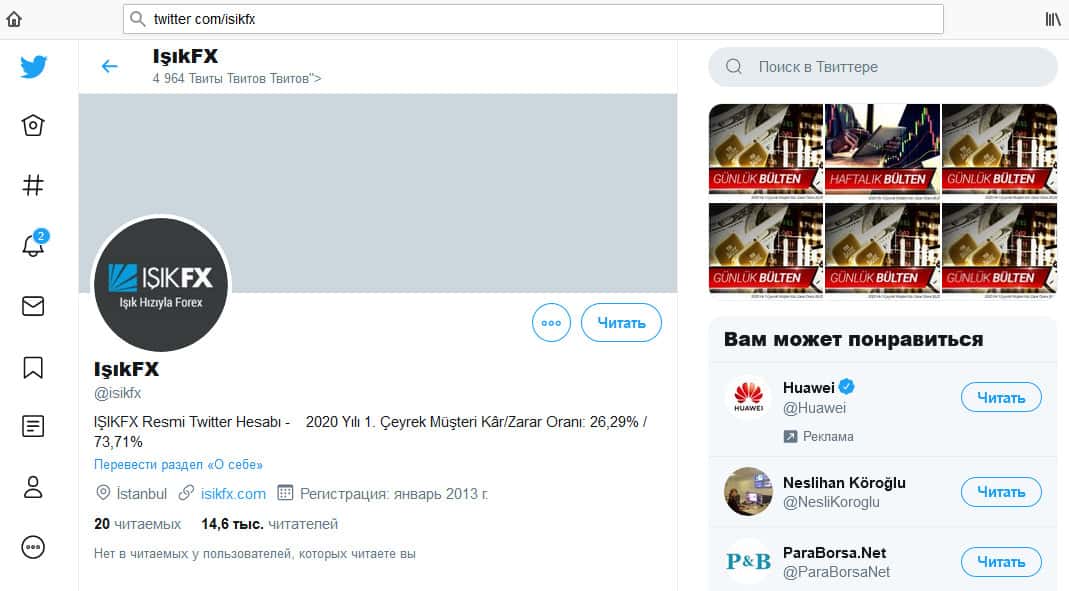Open the IşıkFX profile avatar picture
This screenshot has height=591, width=1069.
tap(161, 285)
